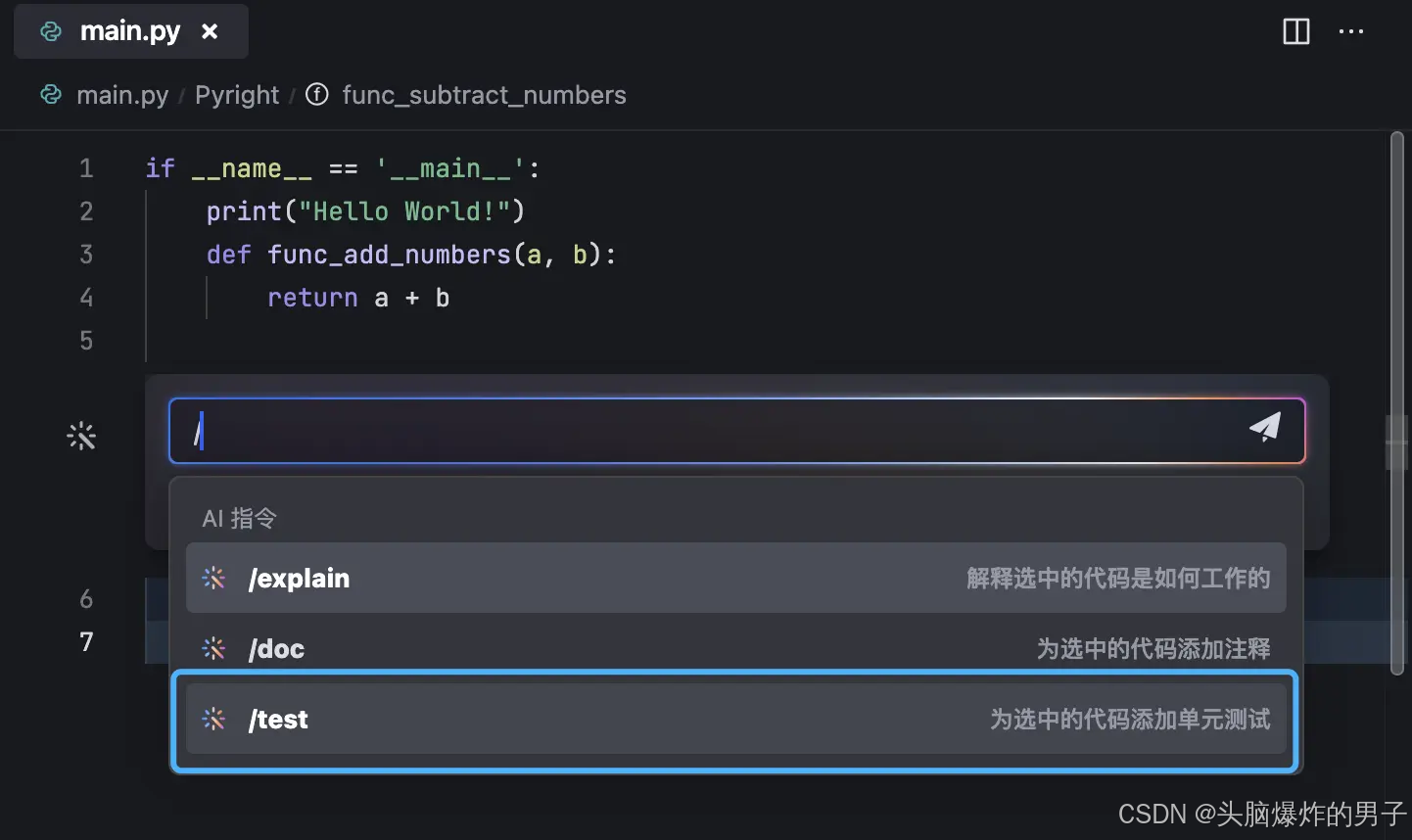Click the send prompt paper plane icon

pyautogui.click(x=1265, y=427)
